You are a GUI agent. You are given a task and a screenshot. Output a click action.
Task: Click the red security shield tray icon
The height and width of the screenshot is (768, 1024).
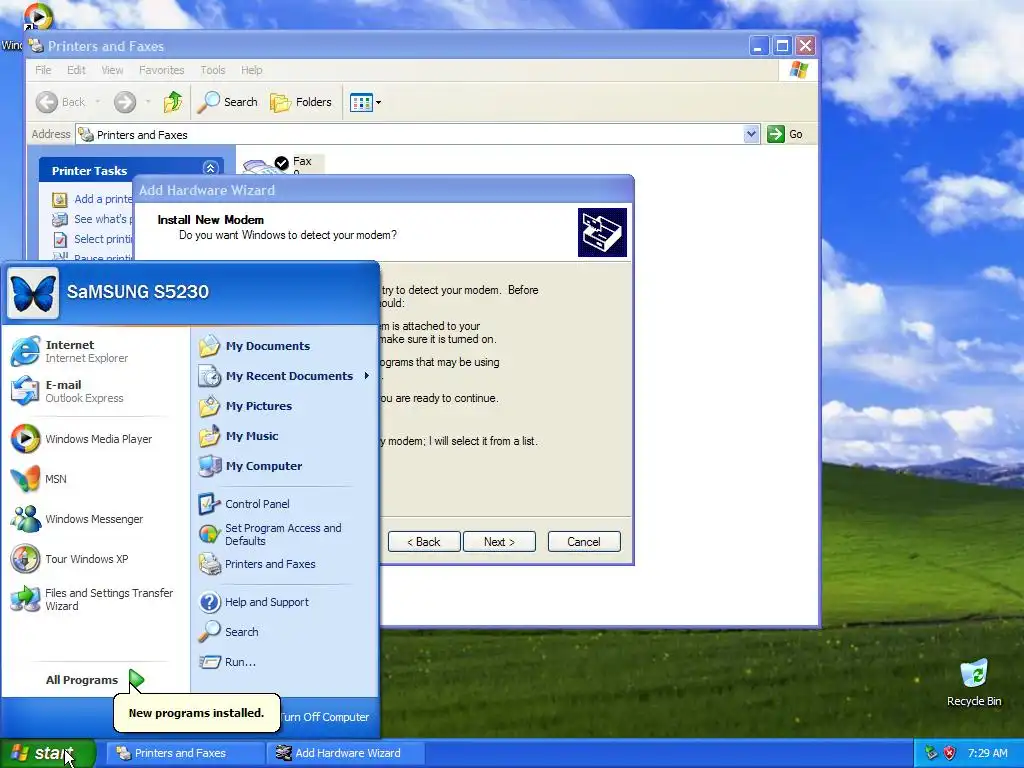(950, 753)
